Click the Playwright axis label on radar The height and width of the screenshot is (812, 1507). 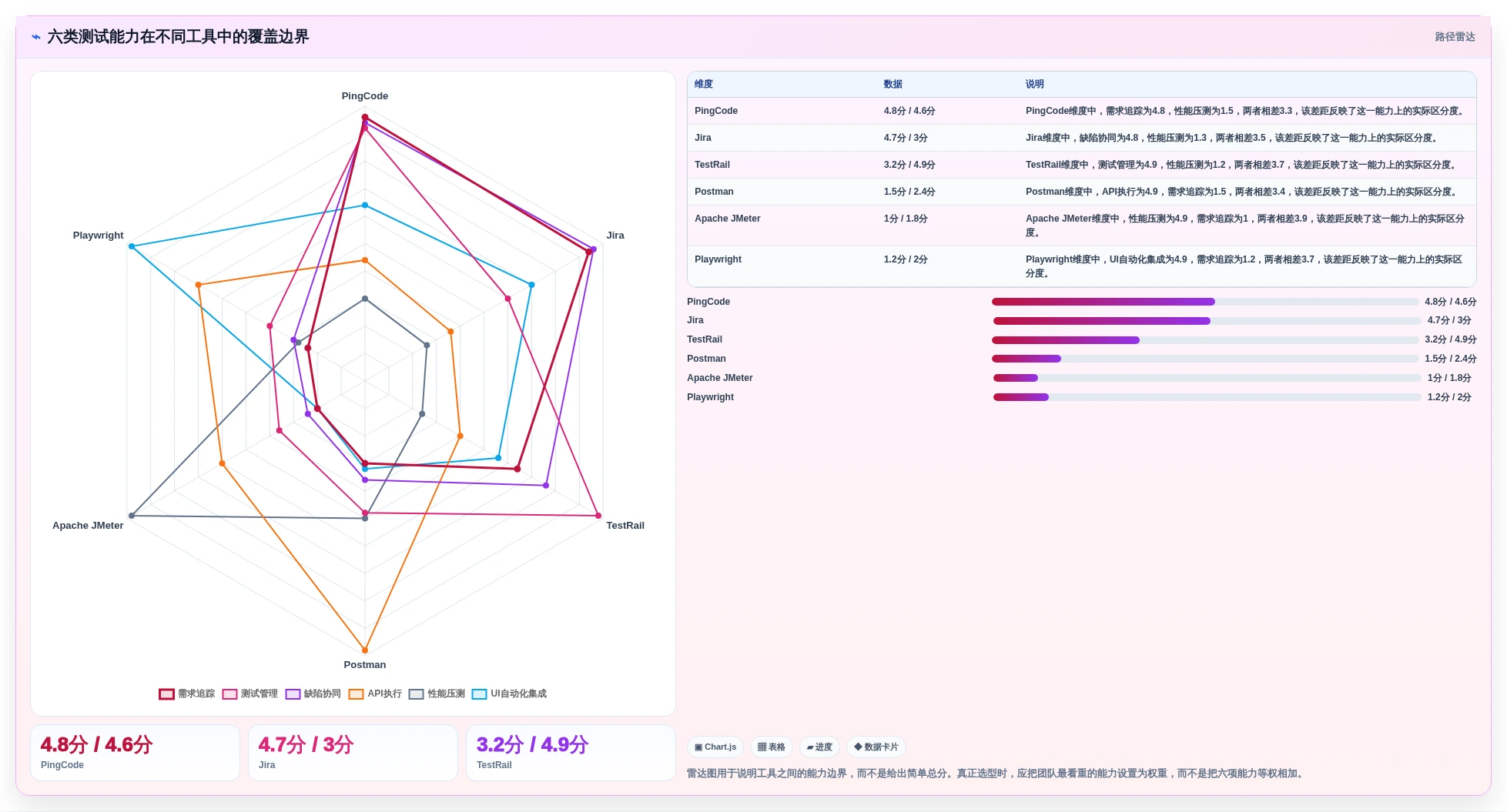pyautogui.click(x=98, y=236)
